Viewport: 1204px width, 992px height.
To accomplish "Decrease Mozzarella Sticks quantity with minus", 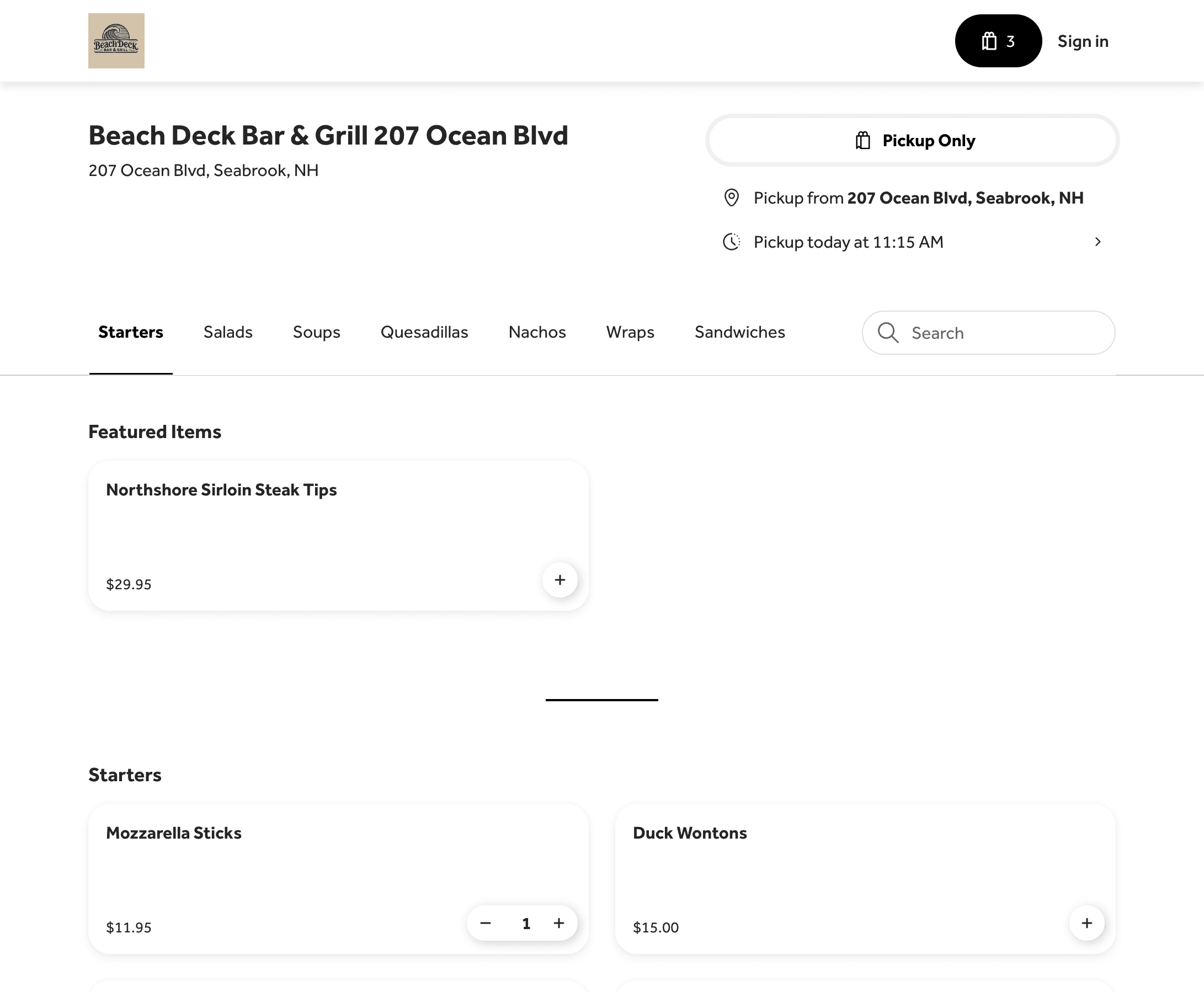I will pos(485,923).
